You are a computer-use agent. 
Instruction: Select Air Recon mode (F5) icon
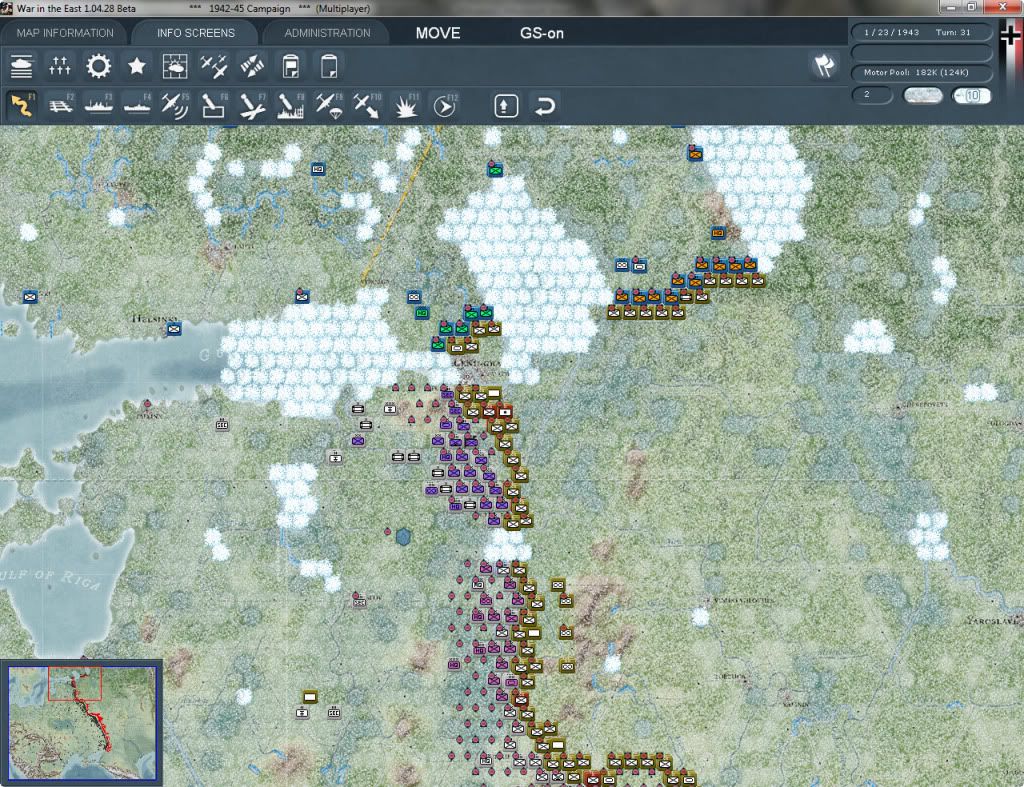coord(176,106)
